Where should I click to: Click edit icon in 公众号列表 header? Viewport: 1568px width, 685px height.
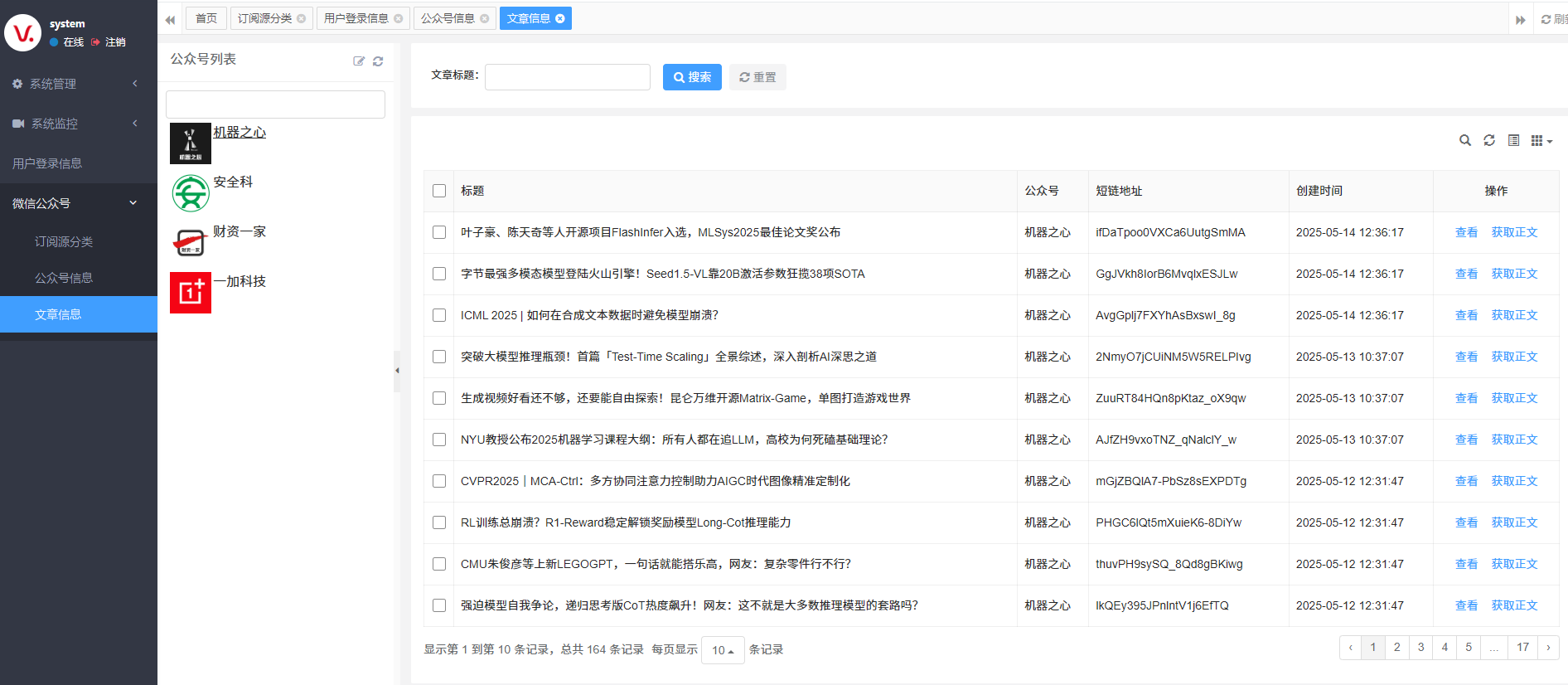point(359,61)
